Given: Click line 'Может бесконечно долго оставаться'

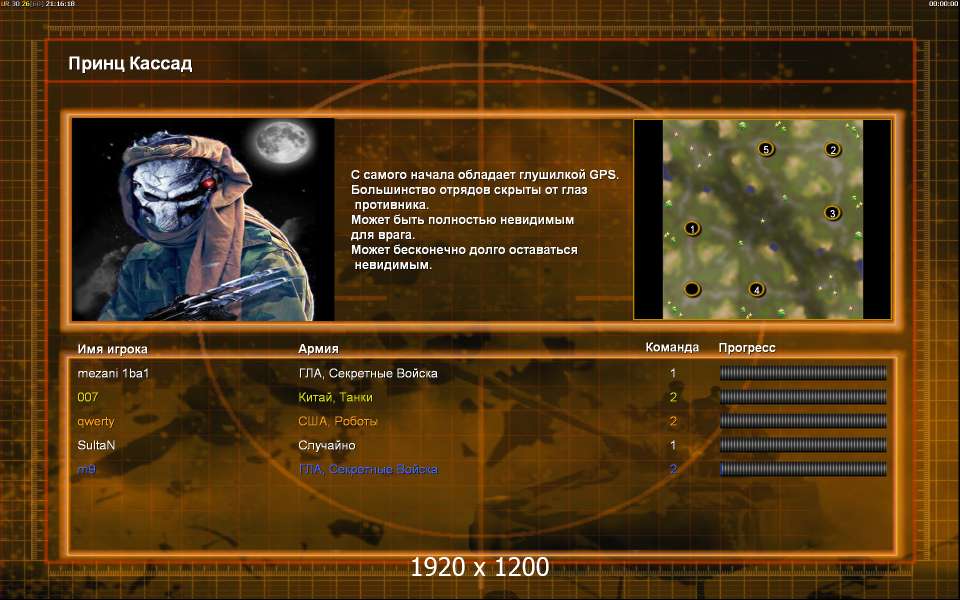Looking at the screenshot, I should (464, 250).
